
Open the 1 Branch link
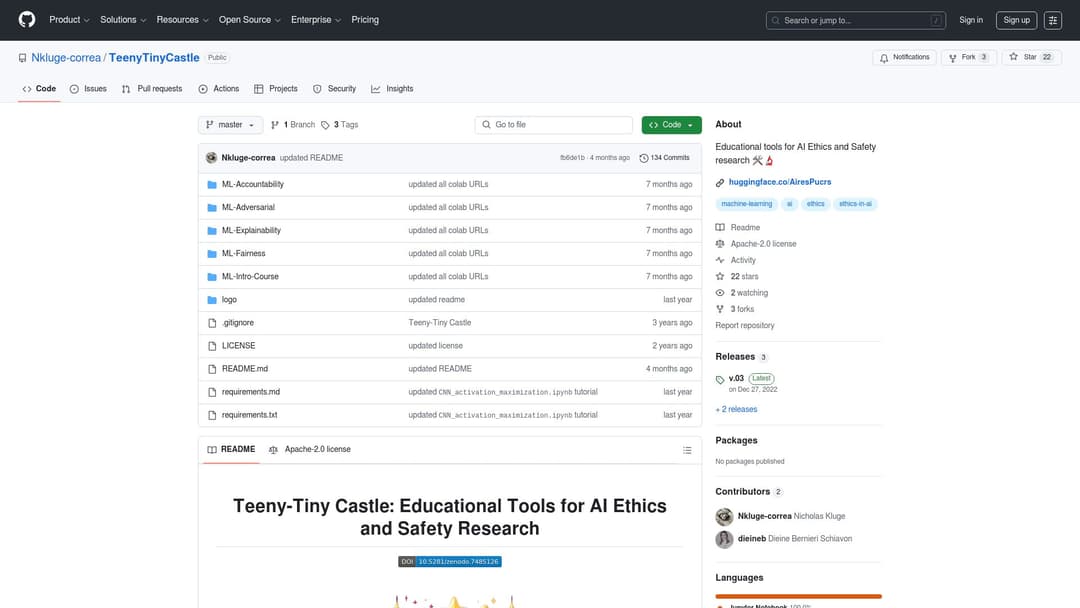293,125
